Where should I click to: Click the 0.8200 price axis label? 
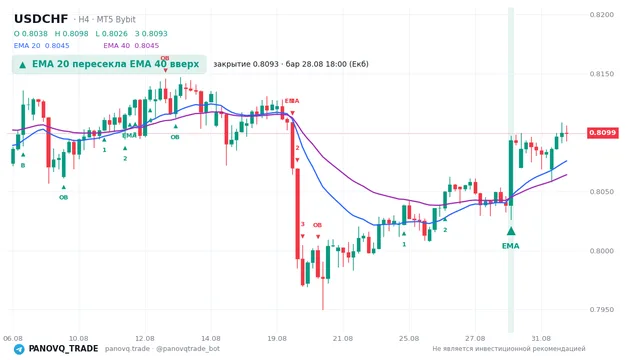coord(602,15)
